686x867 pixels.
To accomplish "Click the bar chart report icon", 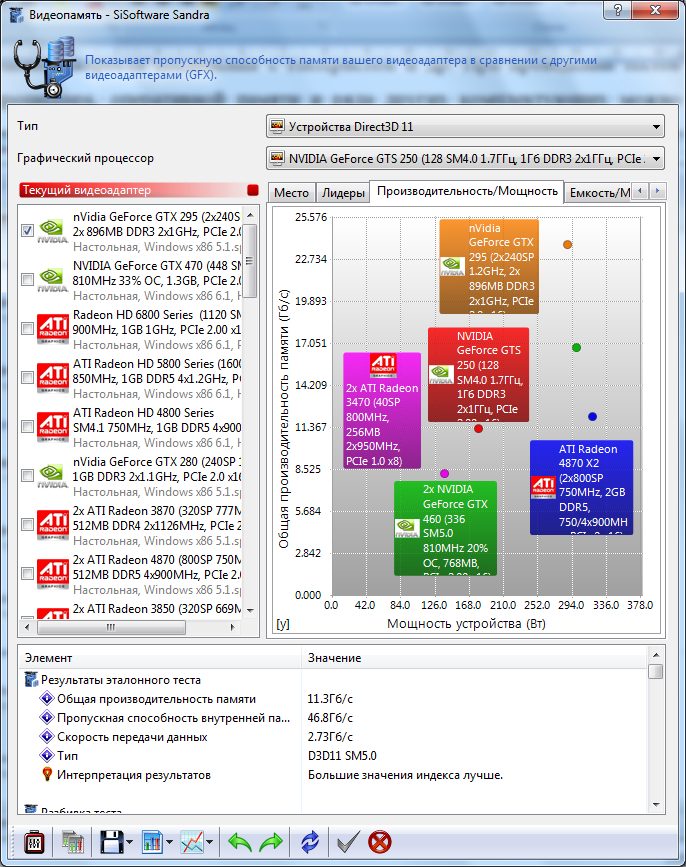I will point(151,842).
